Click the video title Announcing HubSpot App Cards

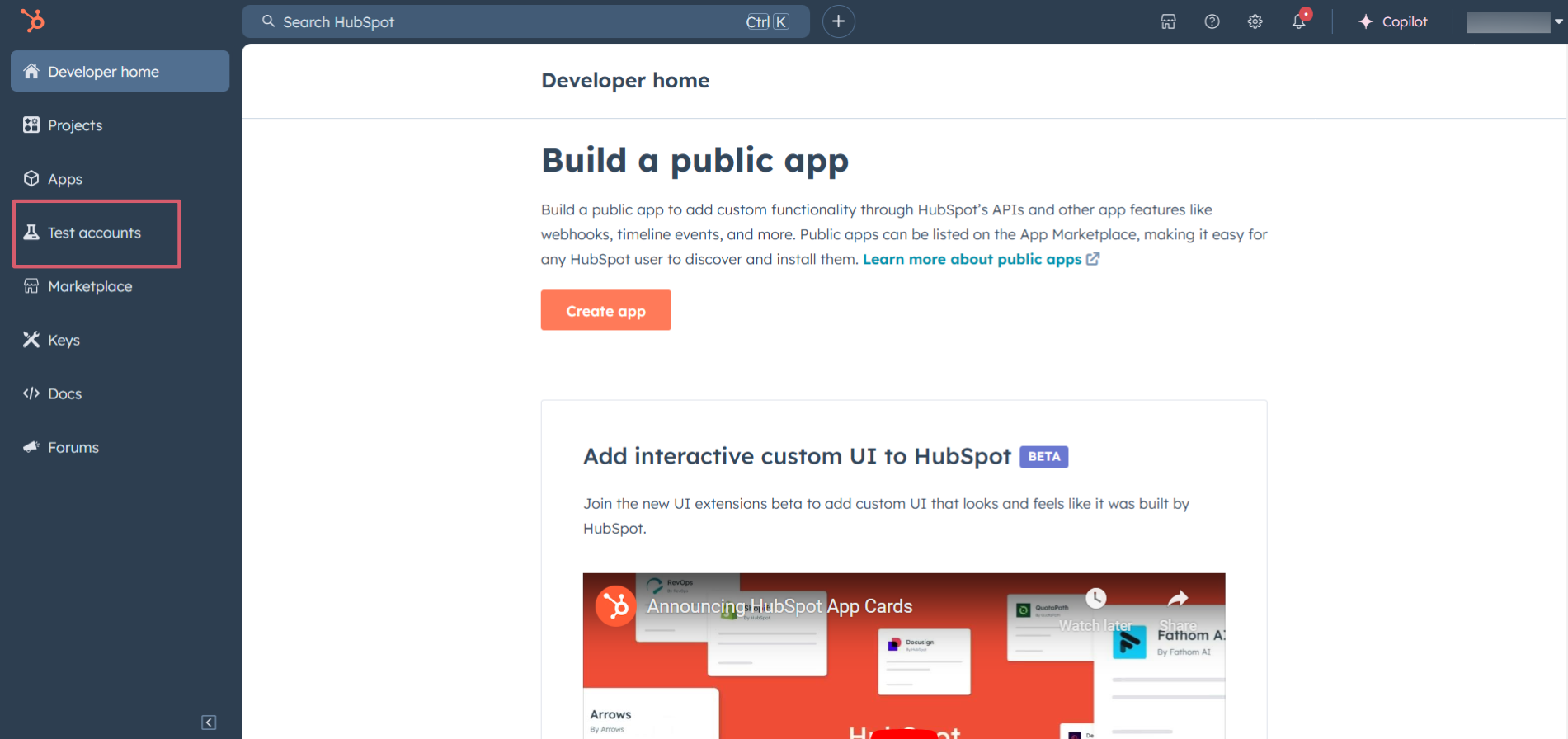coord(779,606)
